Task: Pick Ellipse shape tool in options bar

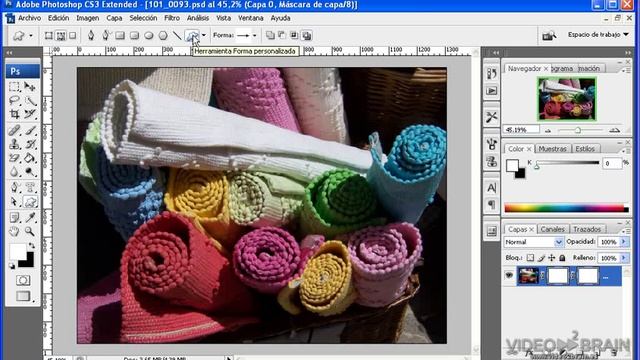Action: coord(149,36)
